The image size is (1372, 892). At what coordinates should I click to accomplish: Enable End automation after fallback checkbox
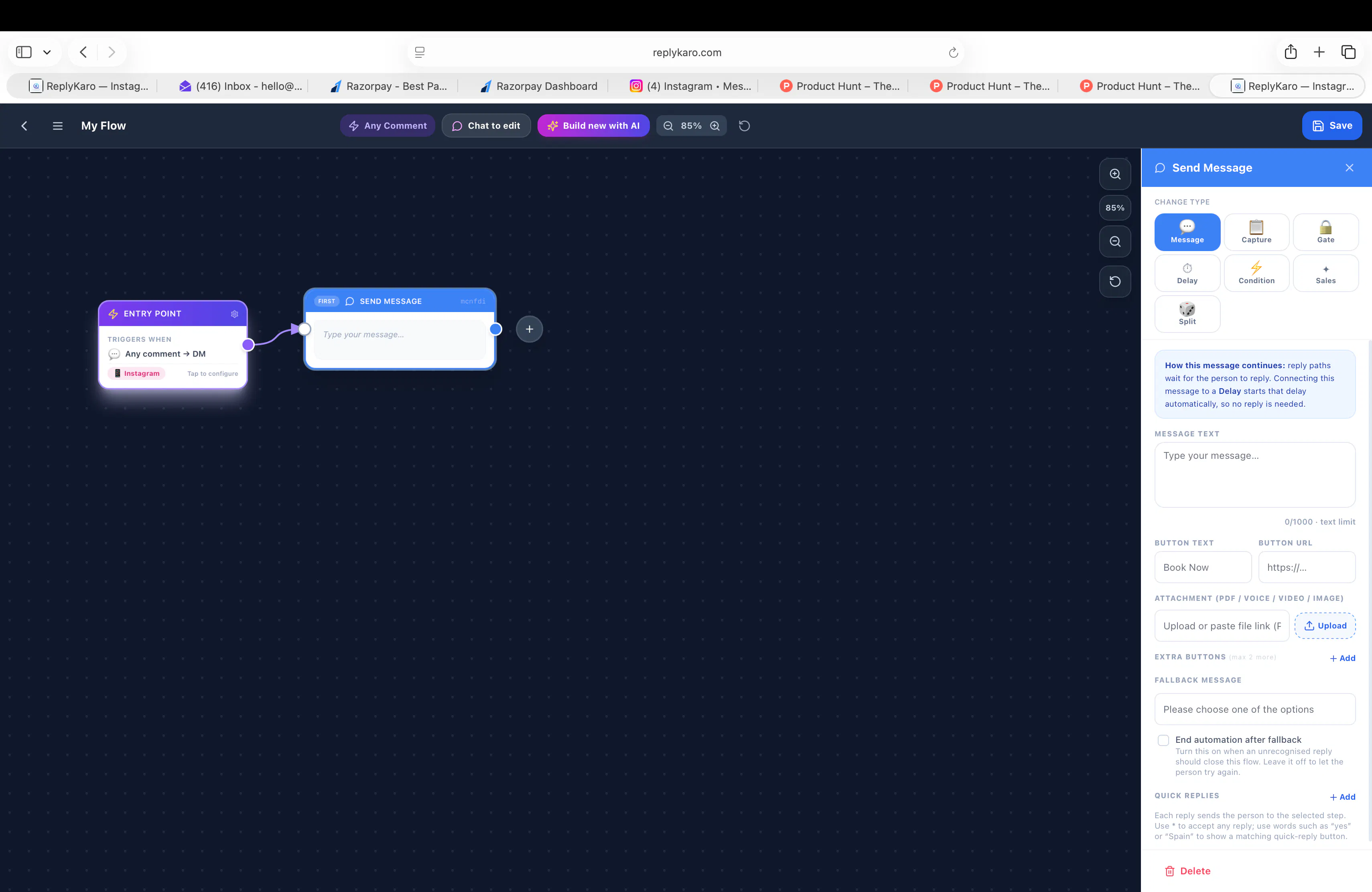click(1163, 740)
